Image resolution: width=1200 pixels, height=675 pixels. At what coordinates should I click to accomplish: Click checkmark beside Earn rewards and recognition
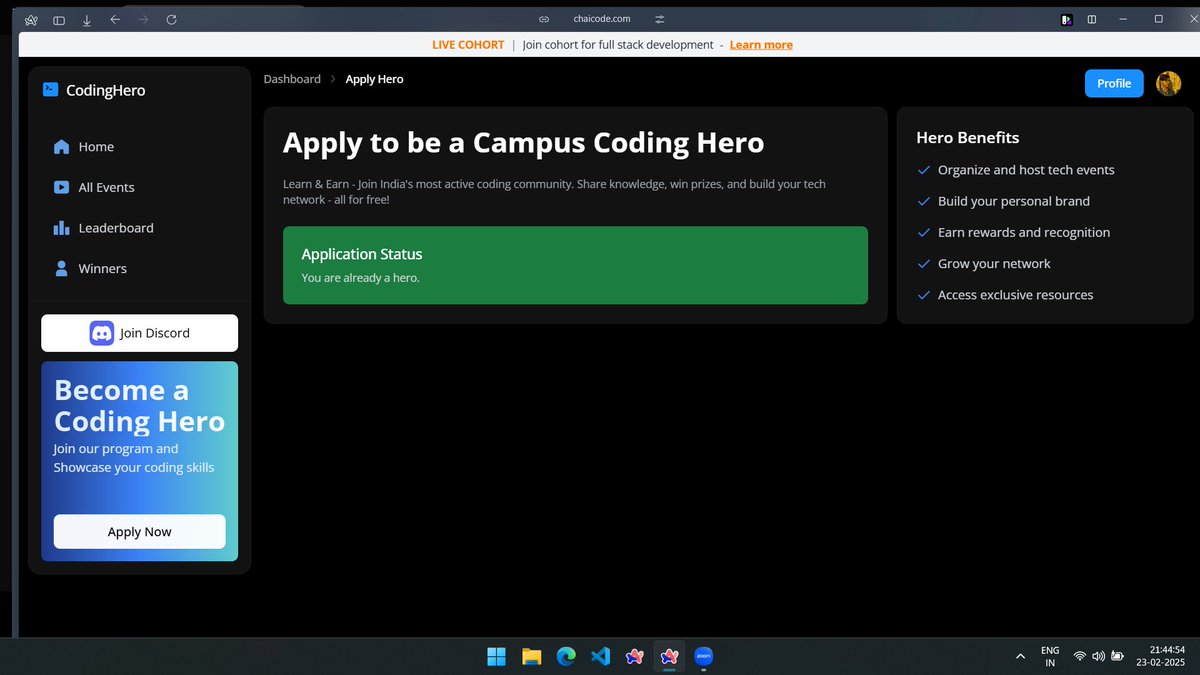(x=924, y=232)
